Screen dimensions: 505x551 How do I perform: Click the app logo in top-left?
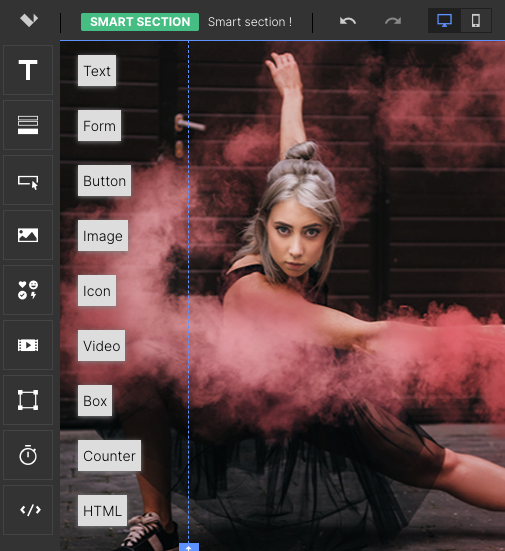29,20
